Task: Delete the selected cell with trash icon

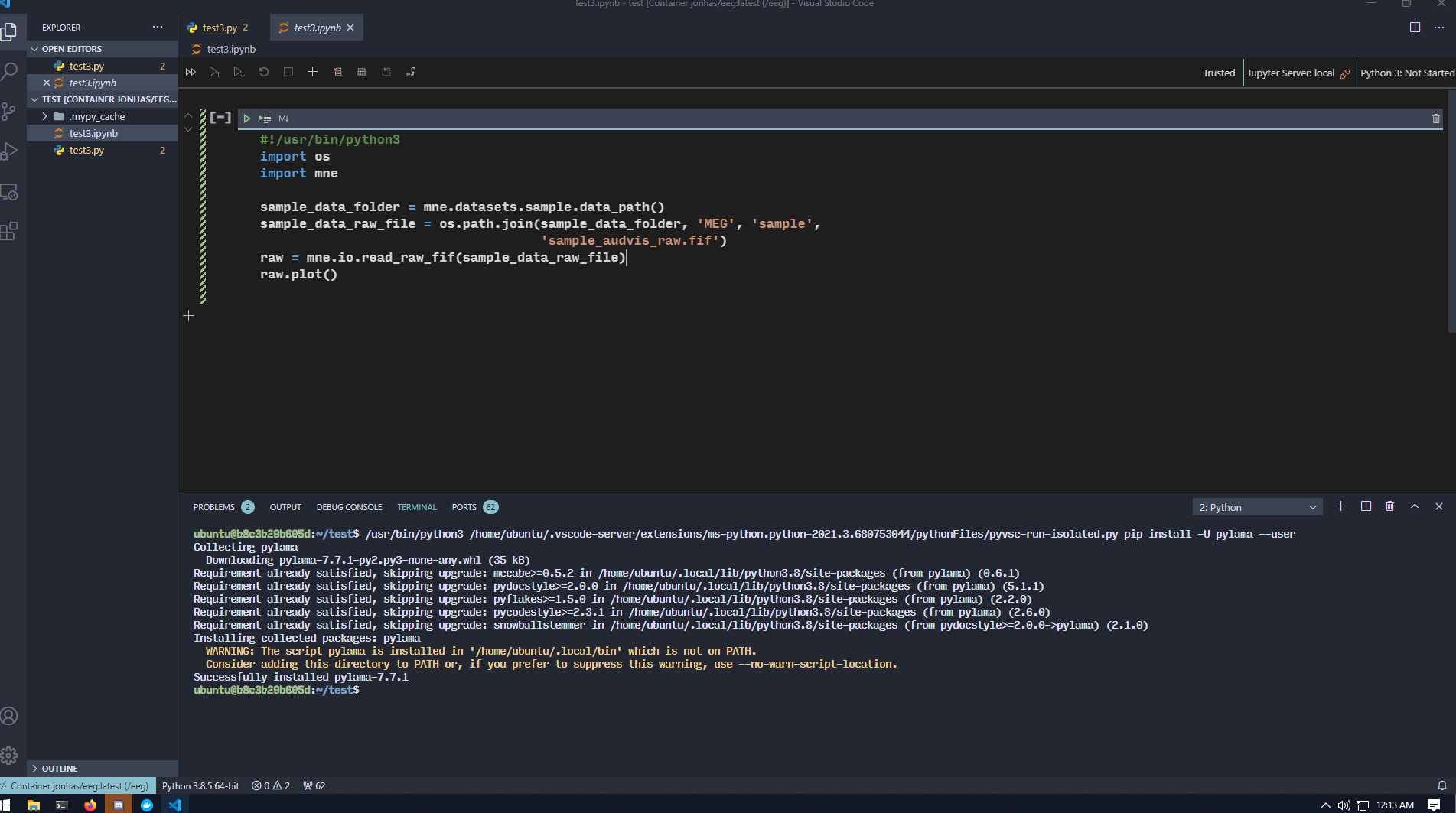Action: coord(1435,119)
